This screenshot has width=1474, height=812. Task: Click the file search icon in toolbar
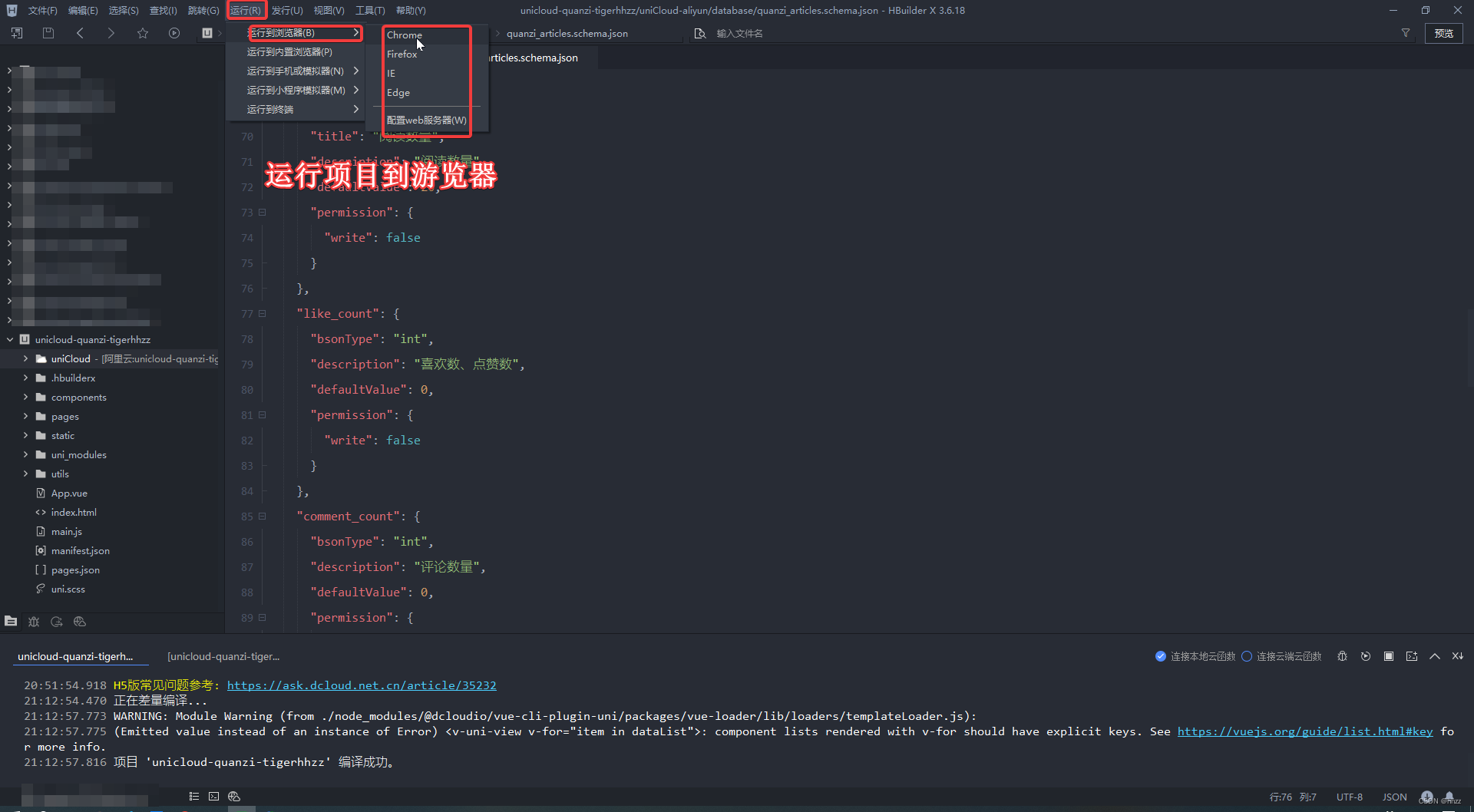(x=699, y=33)
